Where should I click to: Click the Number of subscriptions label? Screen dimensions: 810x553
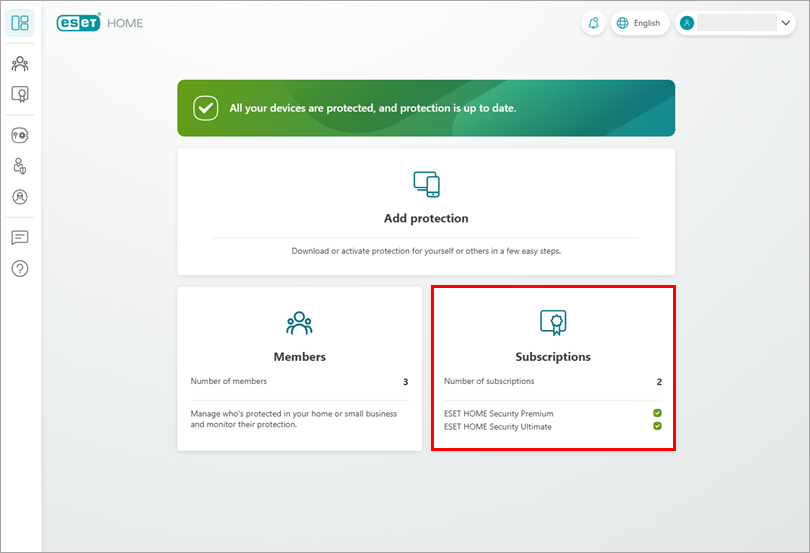click(x=489, y=381)
